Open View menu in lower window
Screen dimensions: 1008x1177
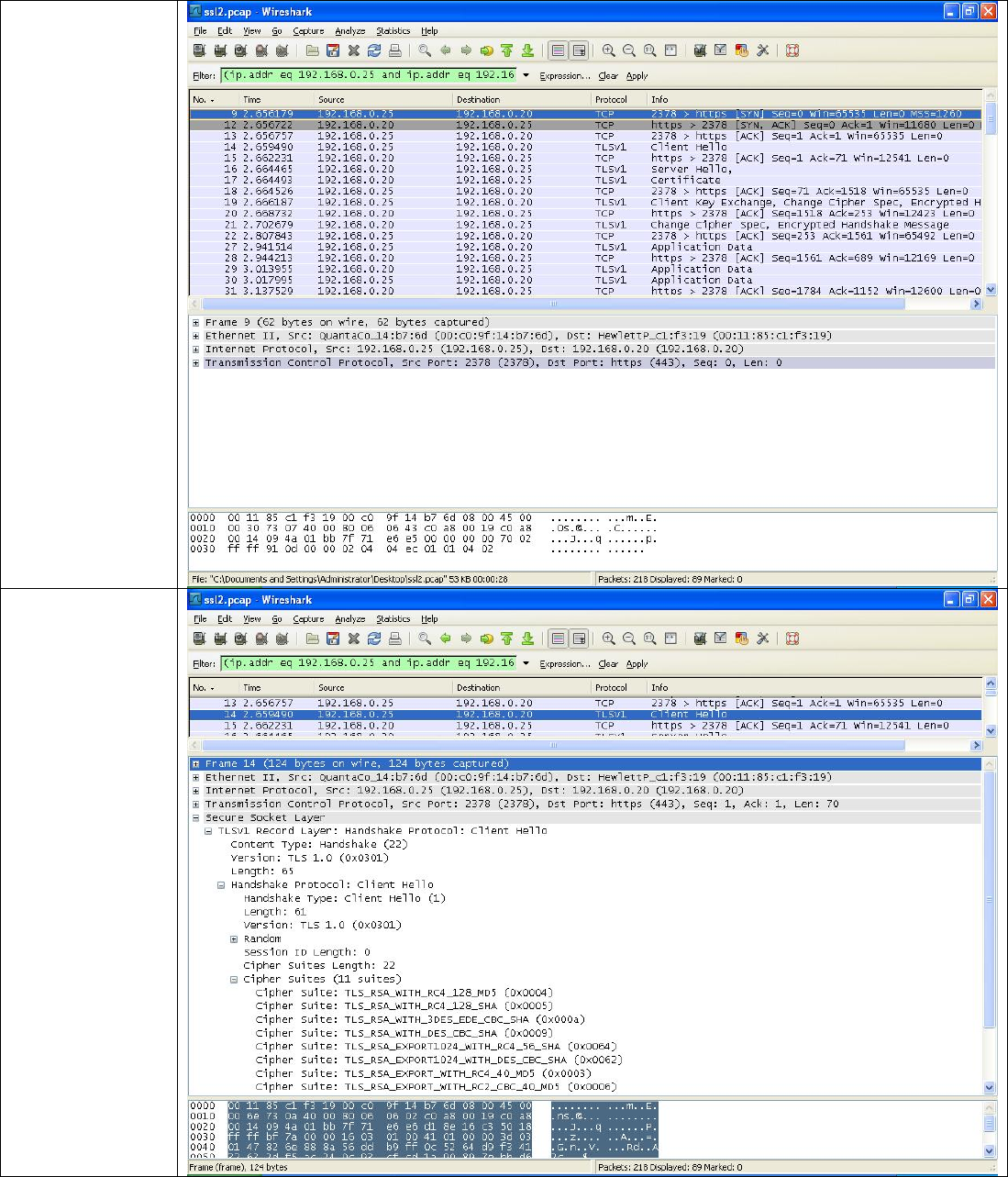tap(252, 619)
